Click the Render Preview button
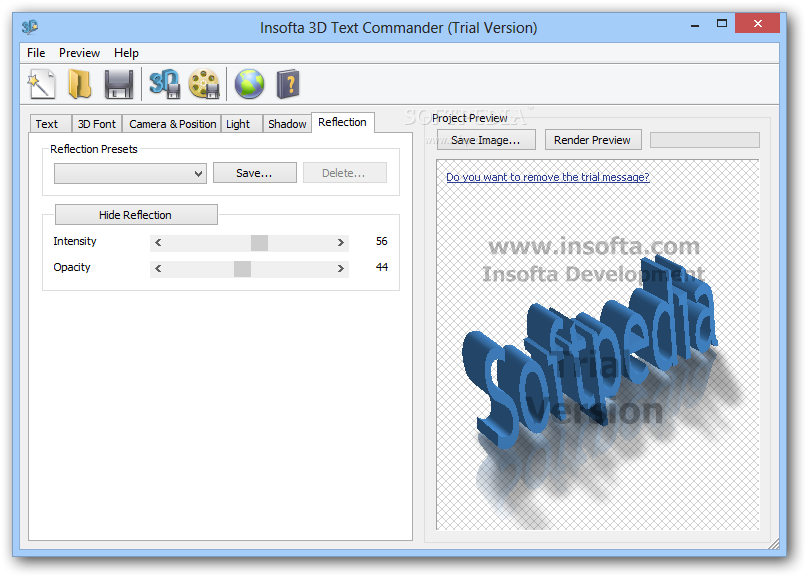Screen dimensions: 807x577 593,140
